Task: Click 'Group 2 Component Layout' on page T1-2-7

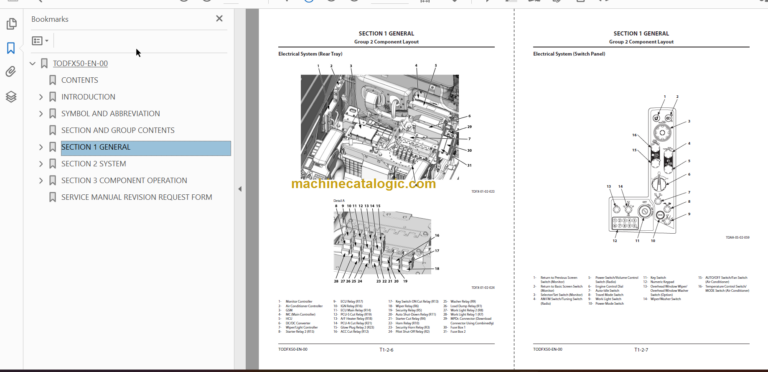Action: point(641,42)
